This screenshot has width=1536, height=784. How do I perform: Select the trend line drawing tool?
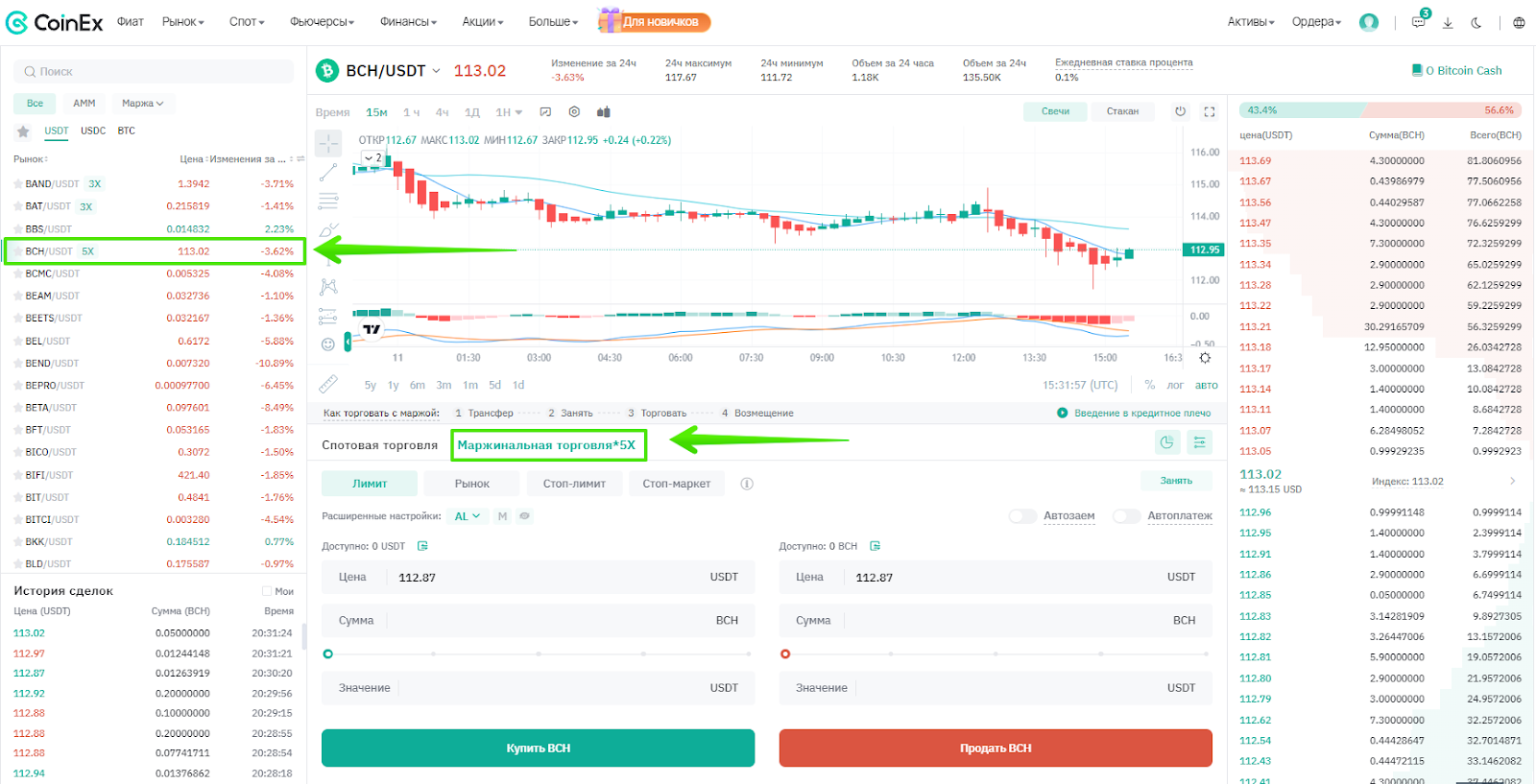click(x=328, y=173)
